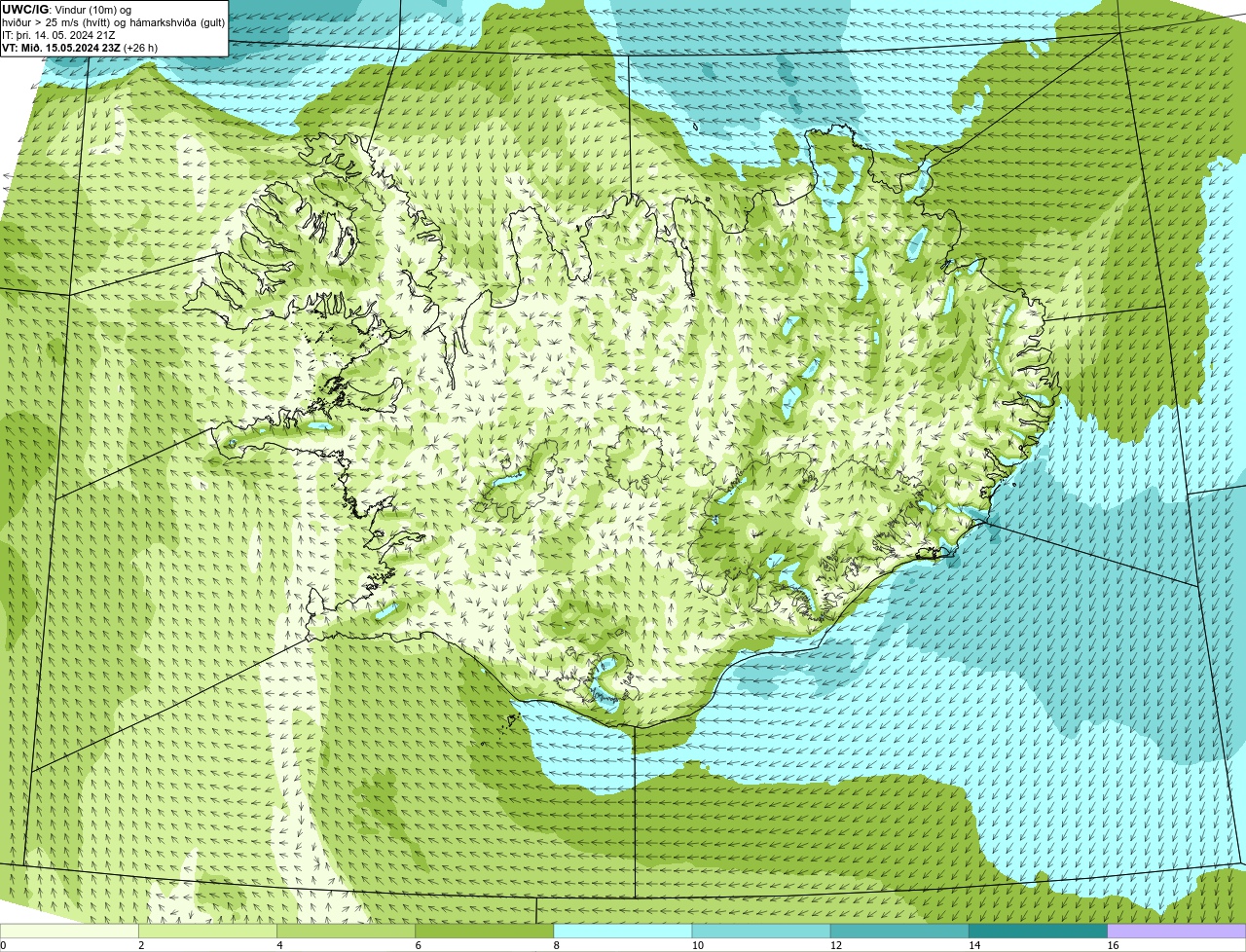Click the '4' label on the color scale
This screenshot has width=1246, height=952.
click(279, 945)
